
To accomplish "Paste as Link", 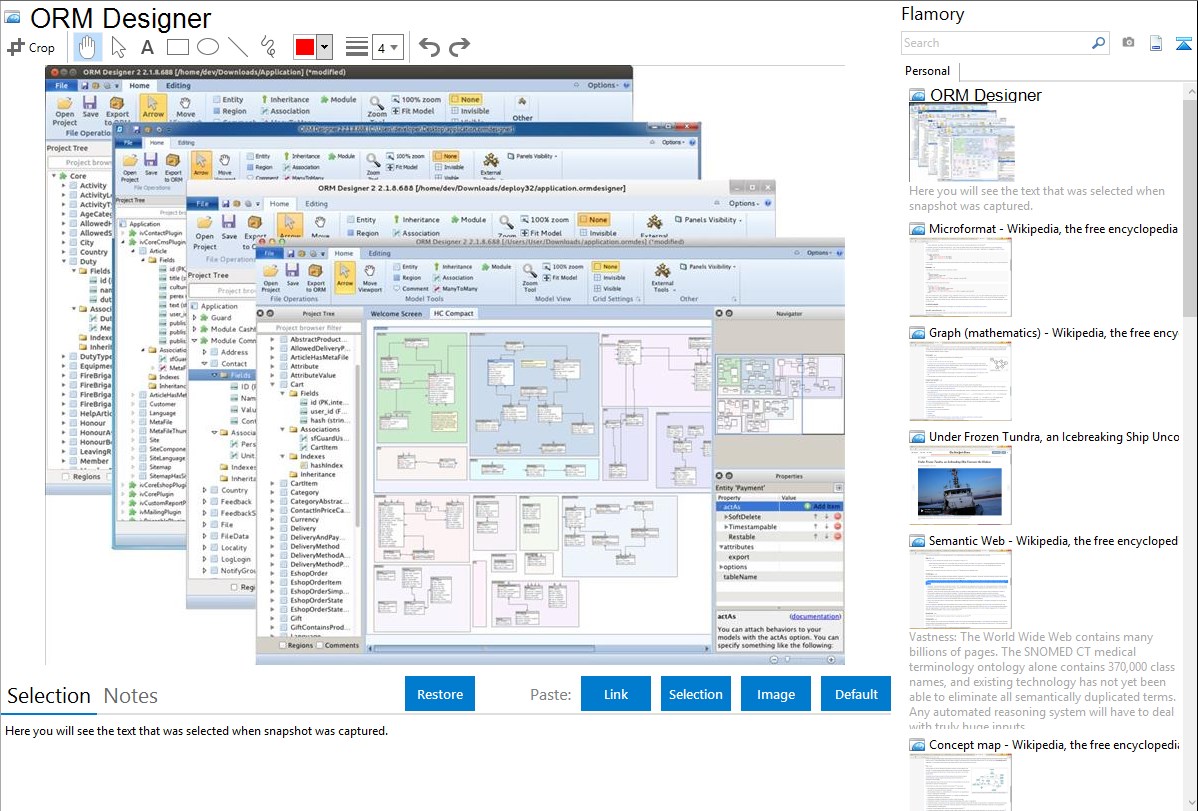I will (616, 694).
